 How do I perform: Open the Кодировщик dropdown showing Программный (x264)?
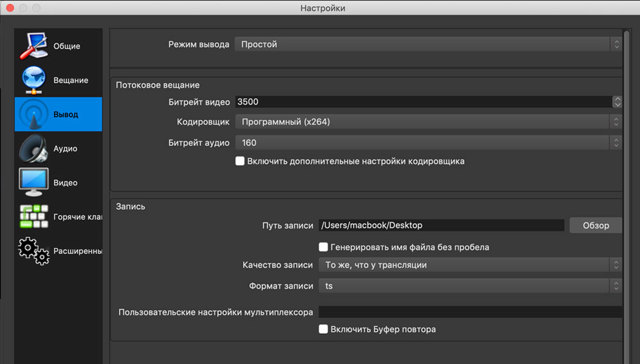428,122
